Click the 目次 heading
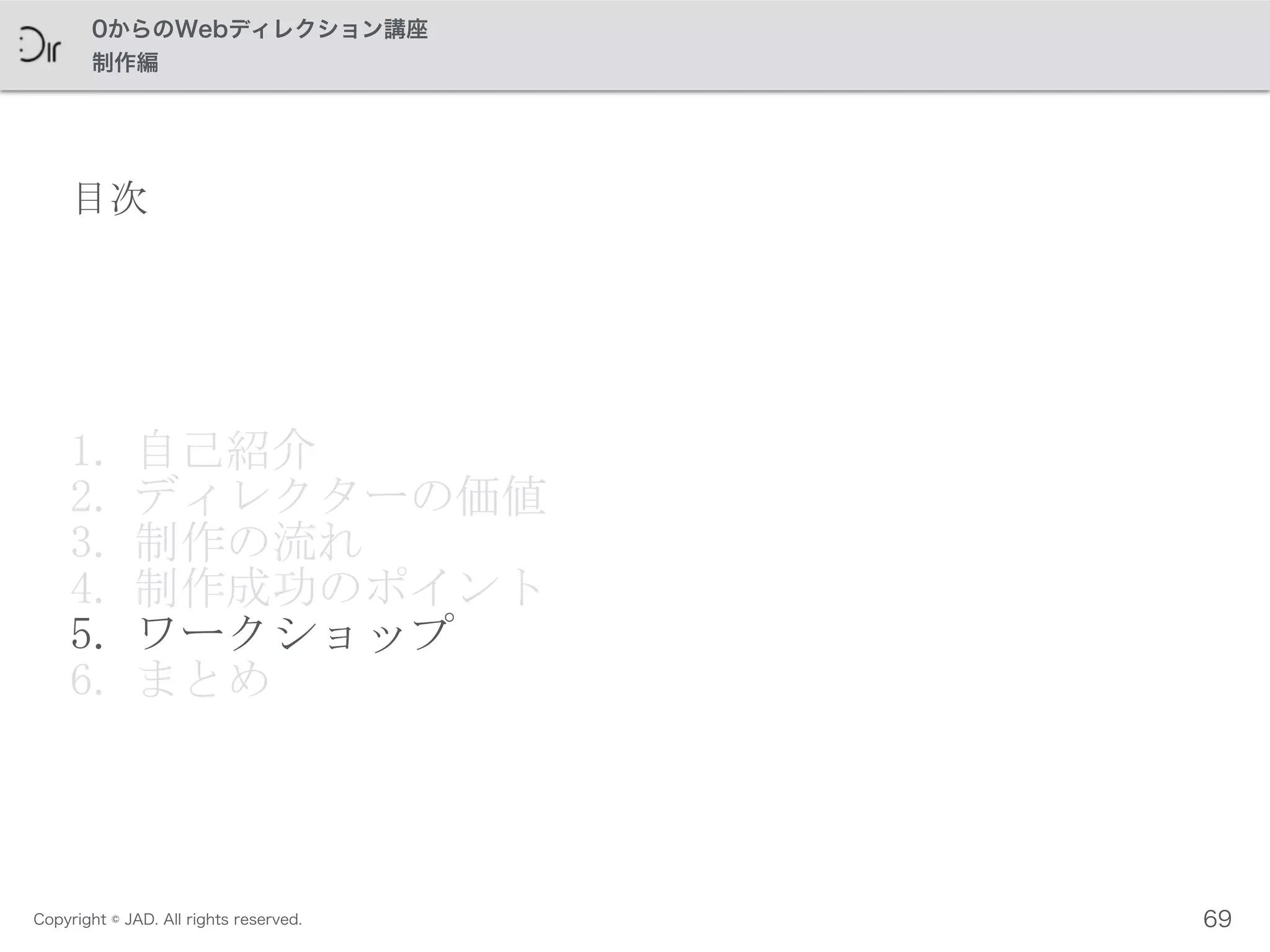This screenshot has height=952, width=1270. (111, 198)
